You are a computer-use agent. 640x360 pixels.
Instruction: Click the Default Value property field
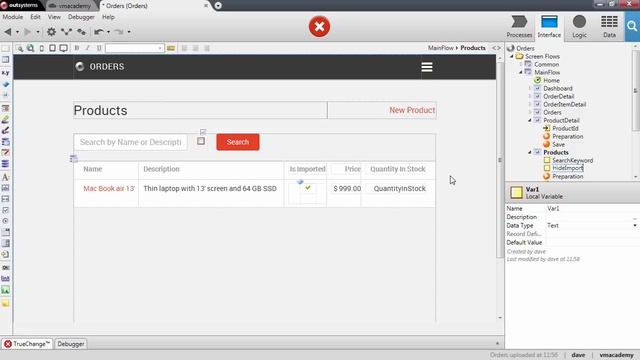point(592,242)
